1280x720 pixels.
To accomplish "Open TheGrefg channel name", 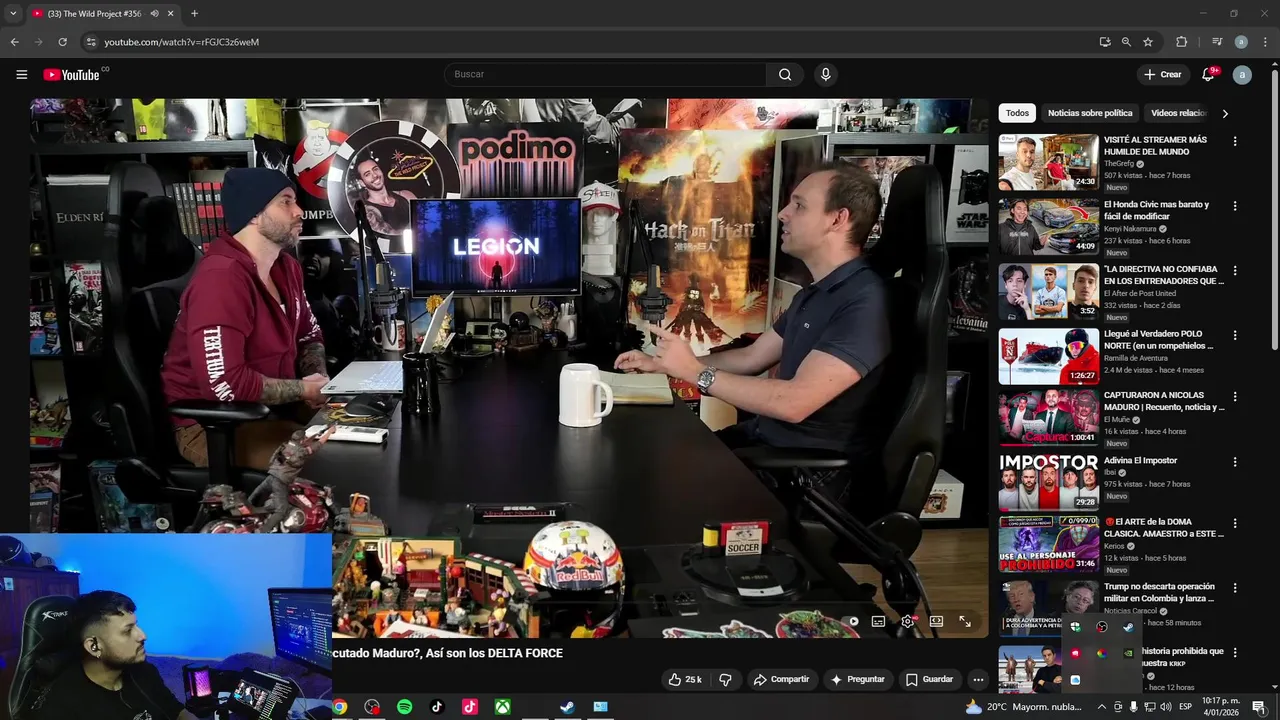I will (1119, 163).
